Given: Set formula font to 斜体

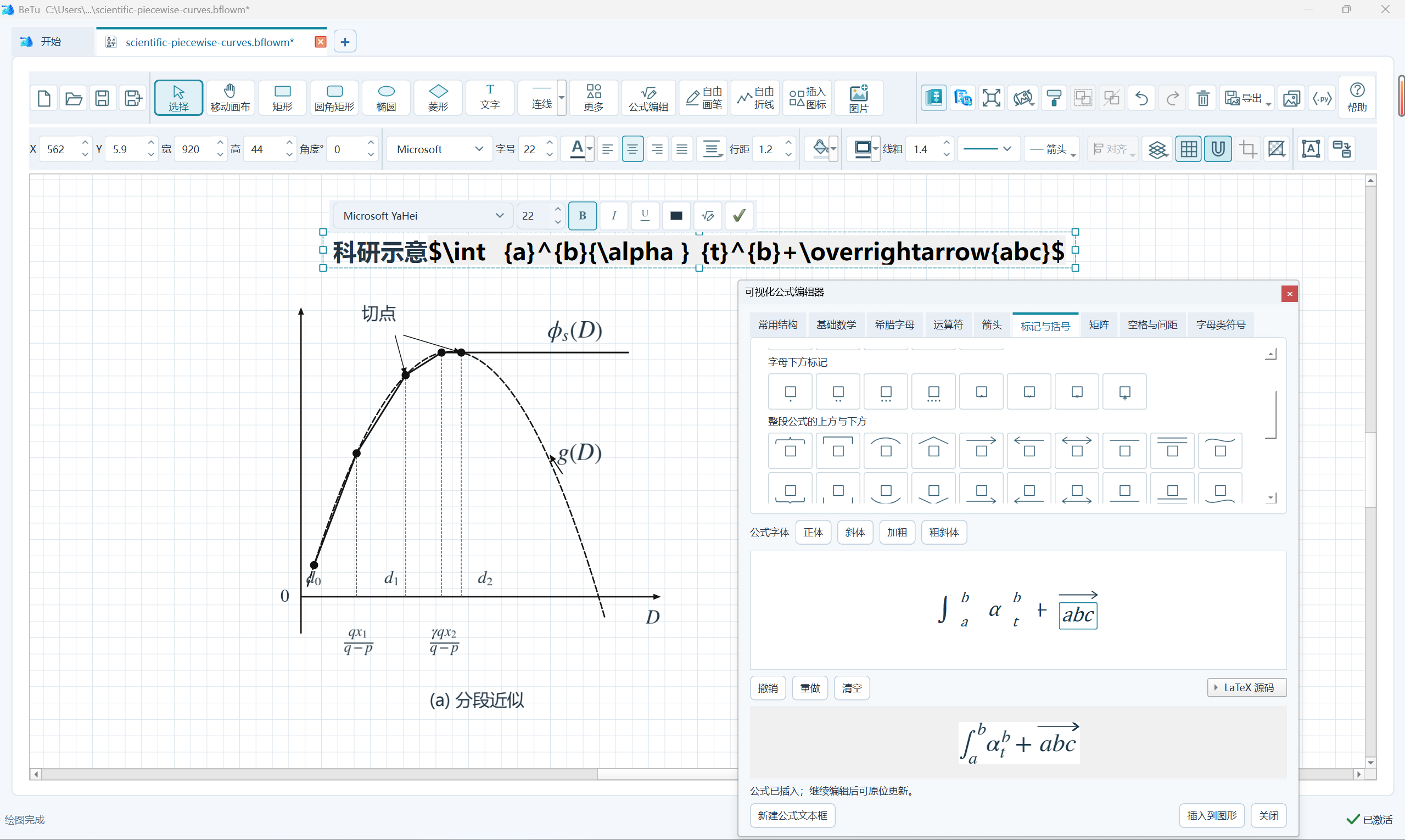Looking at the screenshot, I should click(x=855, y=533).
